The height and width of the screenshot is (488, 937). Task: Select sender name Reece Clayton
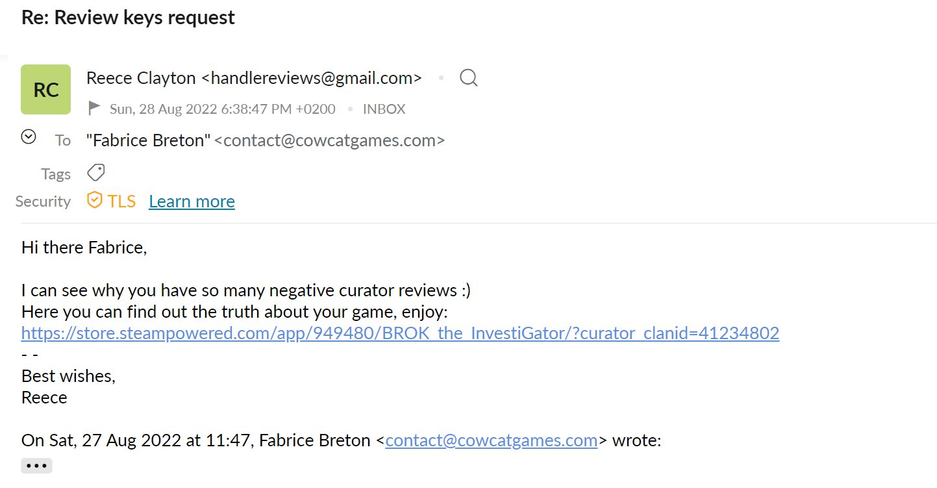(141, 78)
